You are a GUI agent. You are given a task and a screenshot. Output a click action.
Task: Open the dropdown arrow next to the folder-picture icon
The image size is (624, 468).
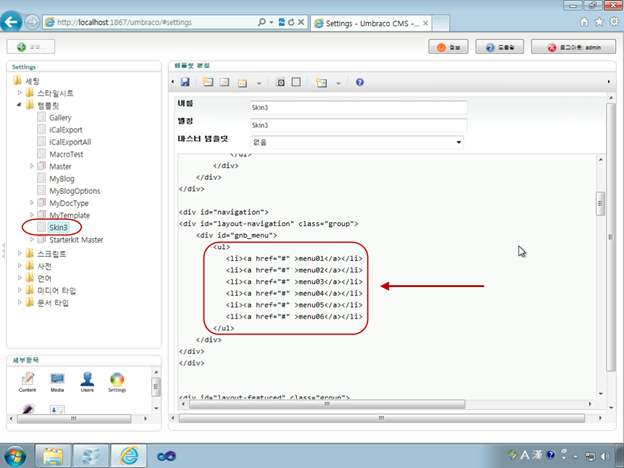[339, 83]
